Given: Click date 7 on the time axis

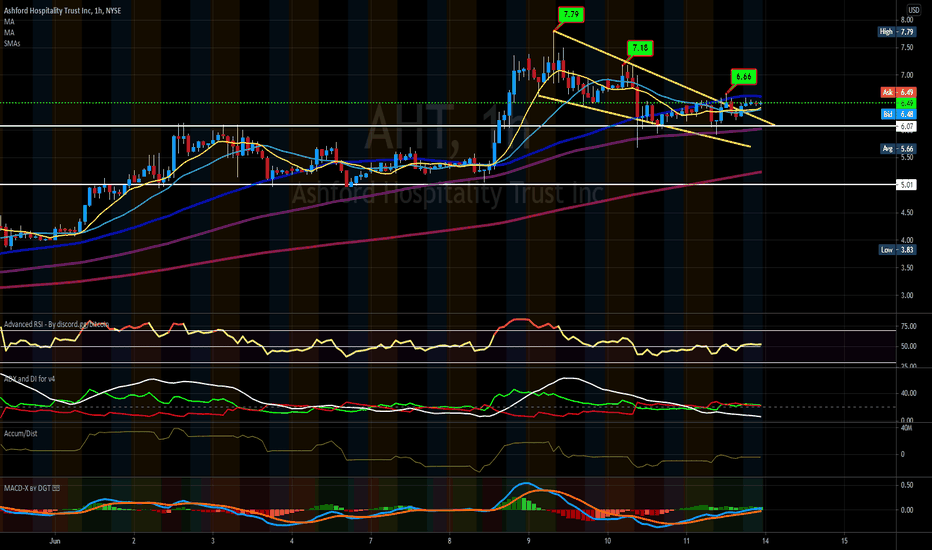Looking at the screenshot, I should pos(370,541).
